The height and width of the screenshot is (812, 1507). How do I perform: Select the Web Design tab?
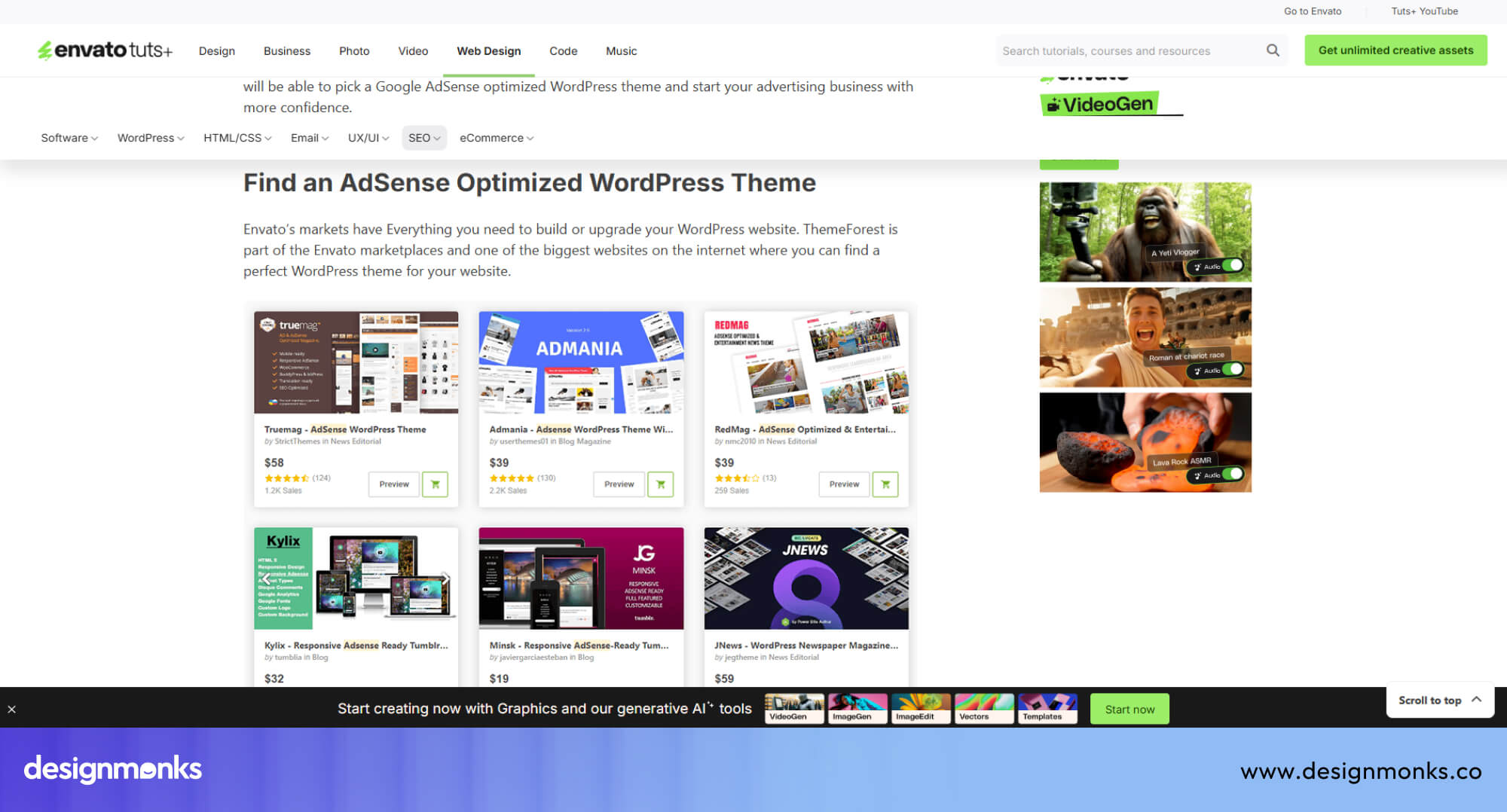pyautogui.click(x=489, y=50)
